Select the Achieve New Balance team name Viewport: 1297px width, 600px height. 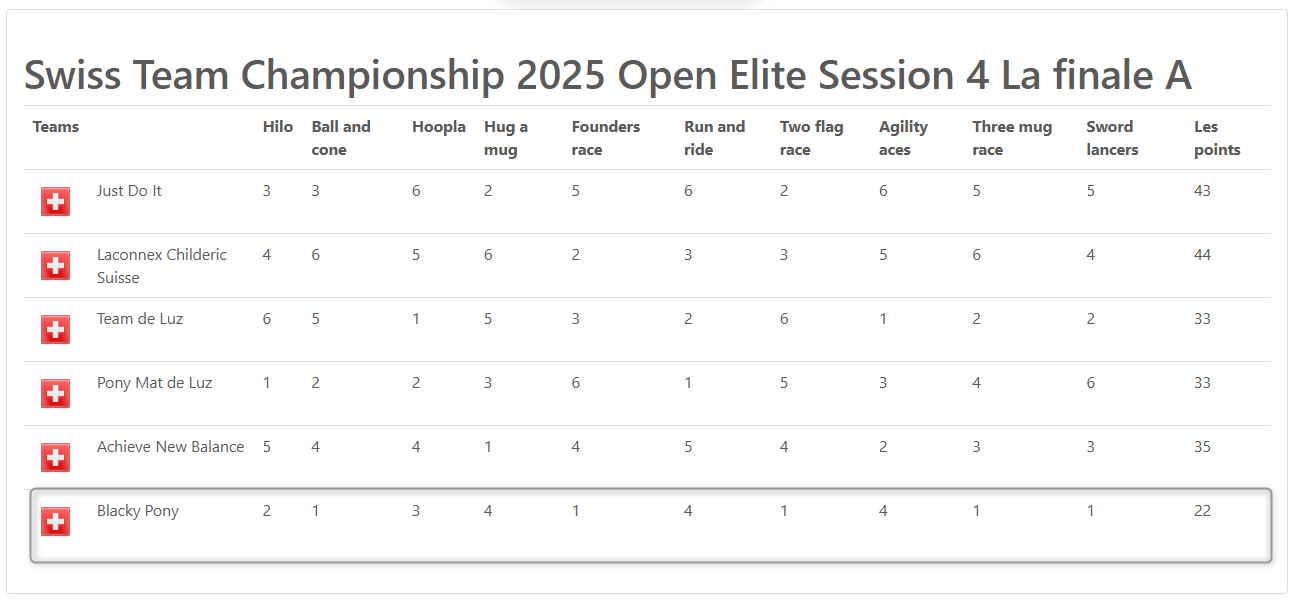coord(170,447)
